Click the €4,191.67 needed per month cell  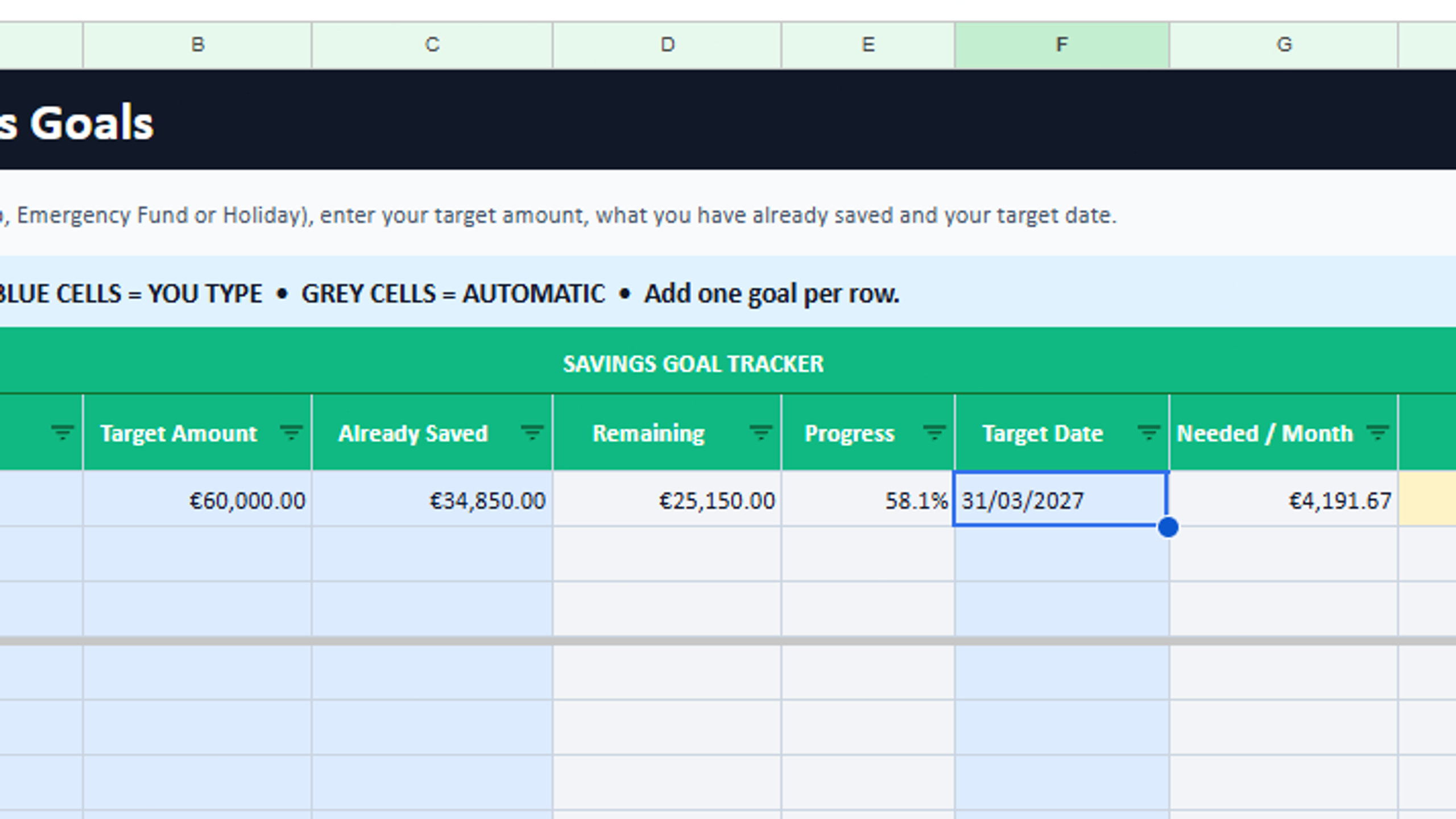coord(1284,499)
